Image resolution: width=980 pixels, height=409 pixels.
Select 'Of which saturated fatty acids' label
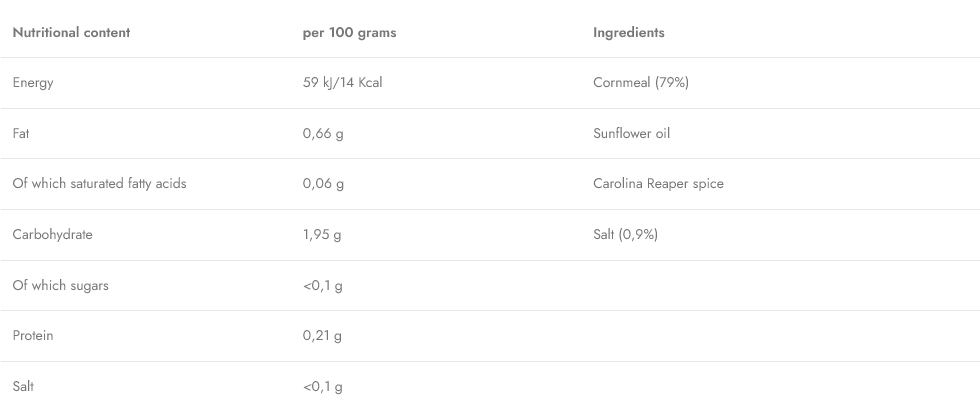point(99,184)
